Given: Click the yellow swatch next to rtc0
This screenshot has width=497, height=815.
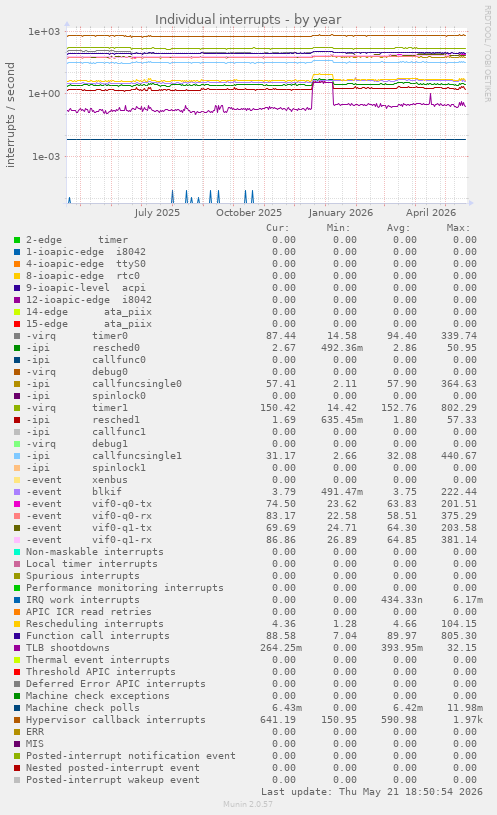Looking at the screenshot, I should tap(17, 276).
